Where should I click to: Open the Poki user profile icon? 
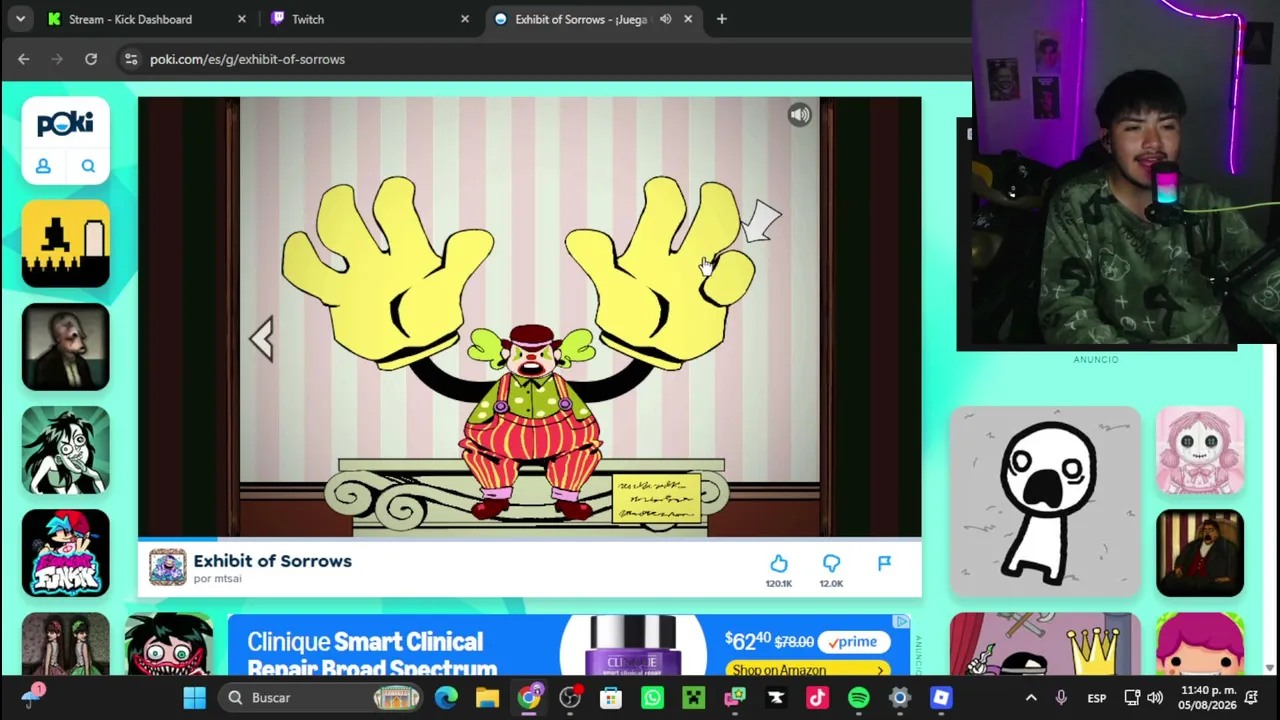43,166
